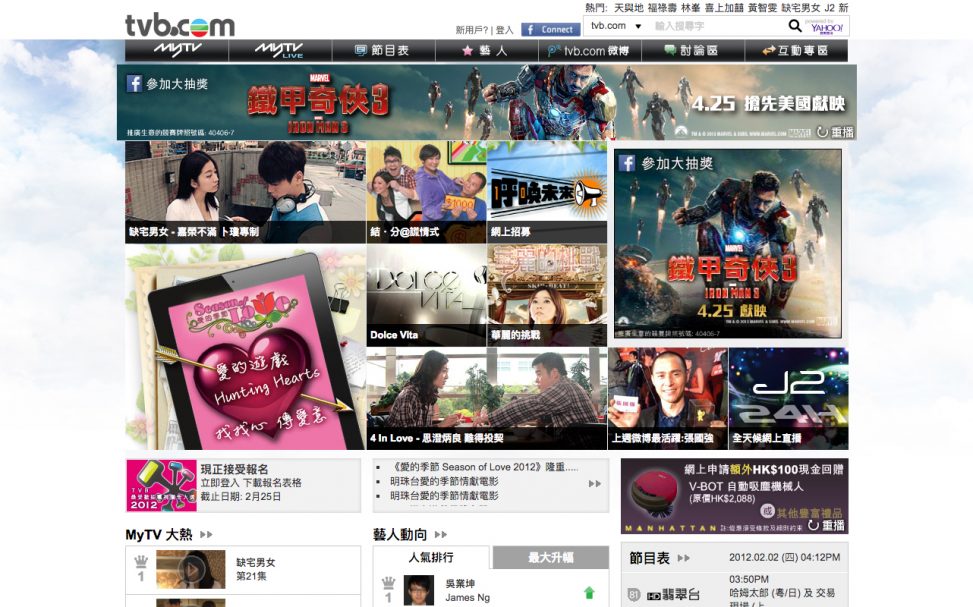Click the Facebook Connect button
The image size is (973, 607).
550,29
